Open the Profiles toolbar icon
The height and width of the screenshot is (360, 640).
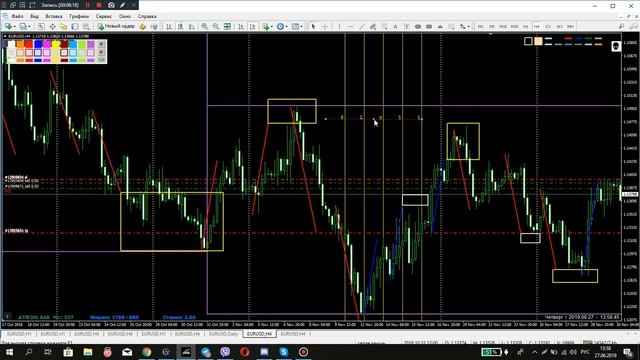(23, 26)
